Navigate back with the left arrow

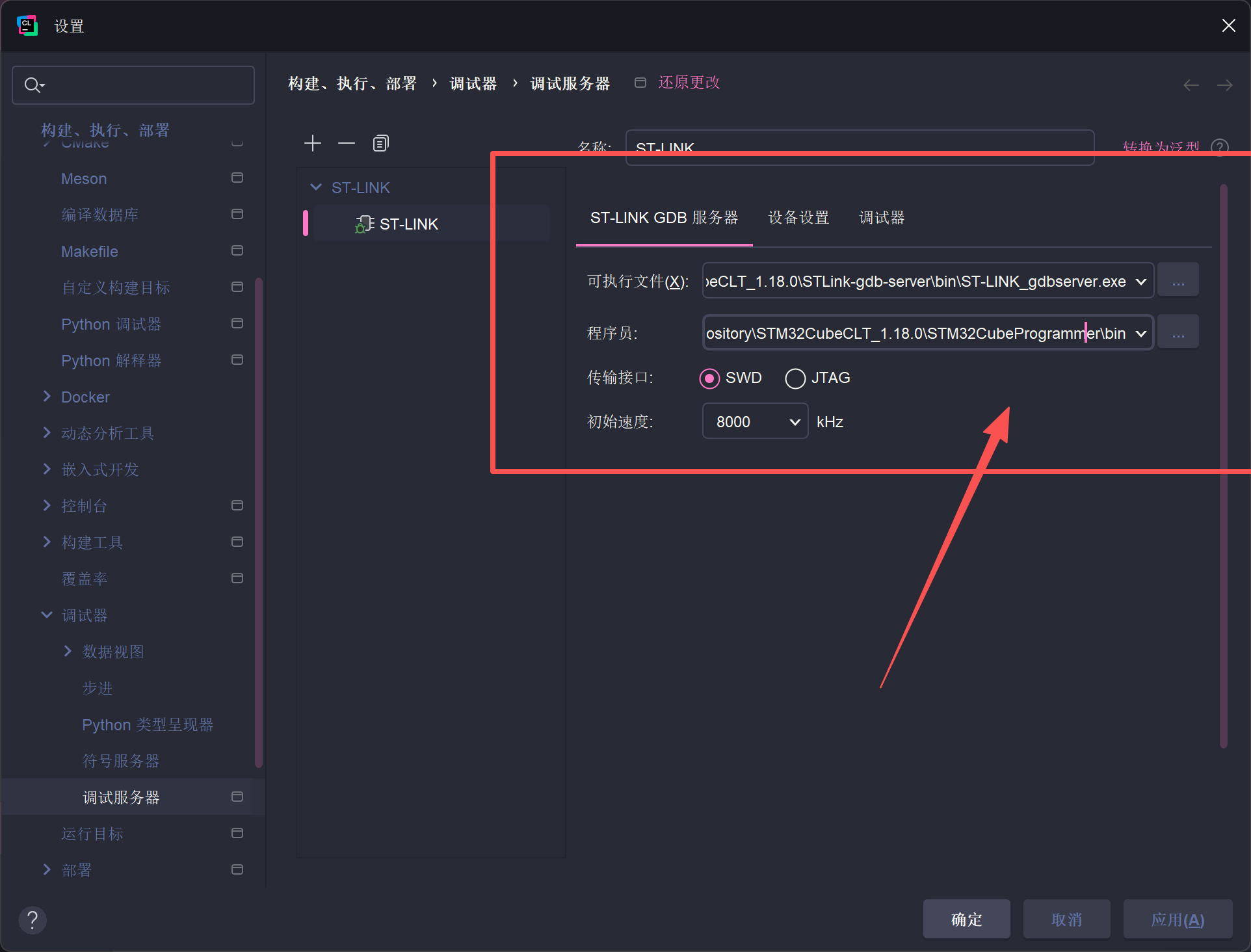pos(1191,85)
